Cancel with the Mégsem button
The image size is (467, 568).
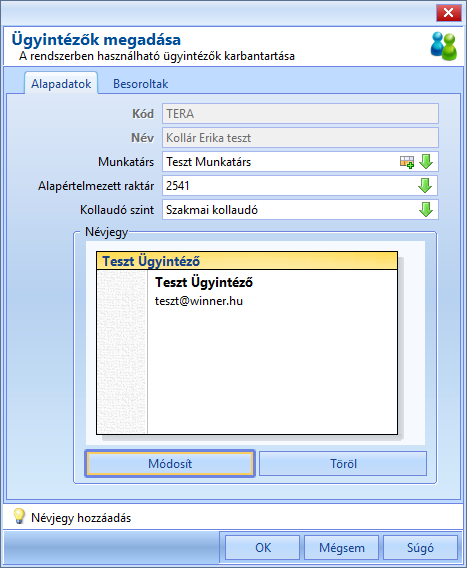click(342, 548)
